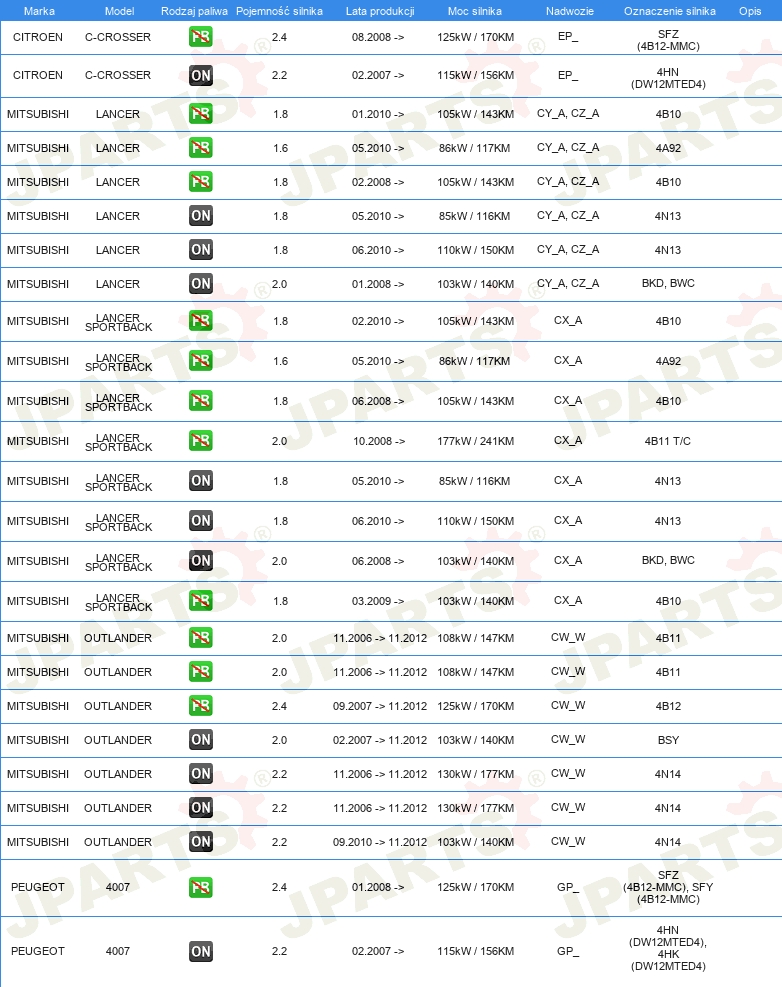Click diesel ON icon in Citroen C-Crosser 2.2 row
Viewport: 782px width, 987px height.
[200, 76]
